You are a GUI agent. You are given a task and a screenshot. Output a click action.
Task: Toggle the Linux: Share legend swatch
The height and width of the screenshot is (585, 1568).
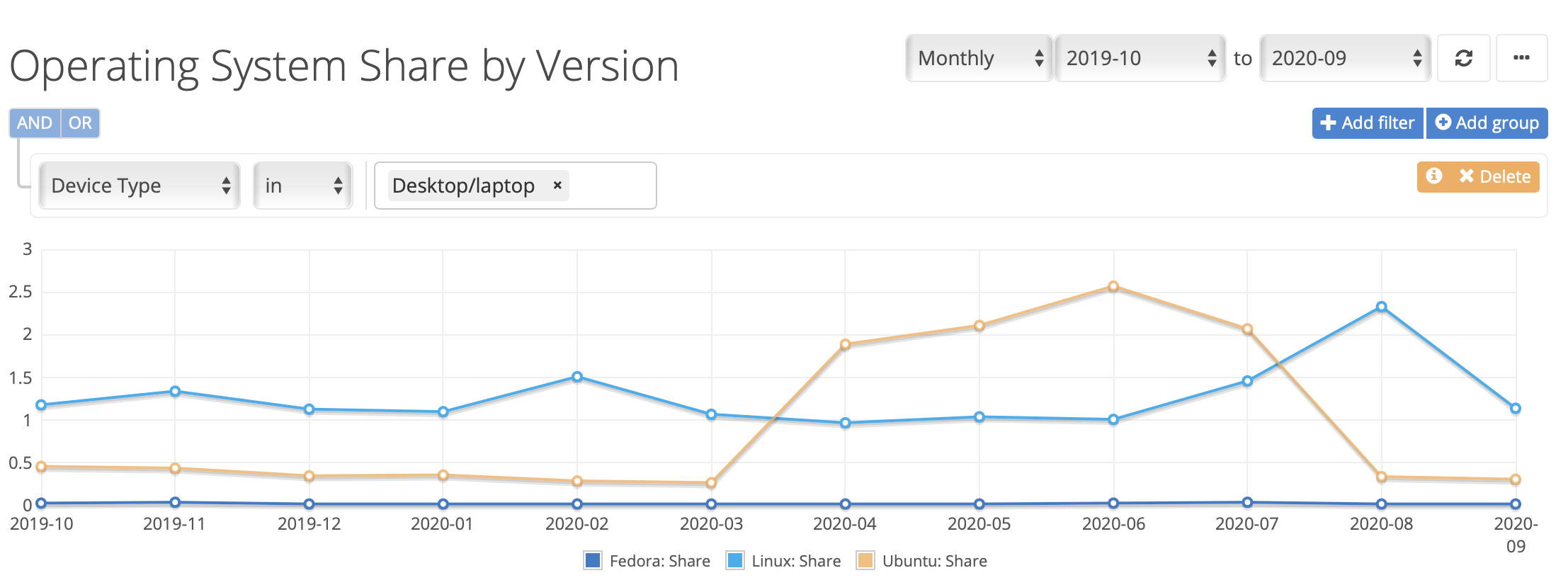pos(735,560)
